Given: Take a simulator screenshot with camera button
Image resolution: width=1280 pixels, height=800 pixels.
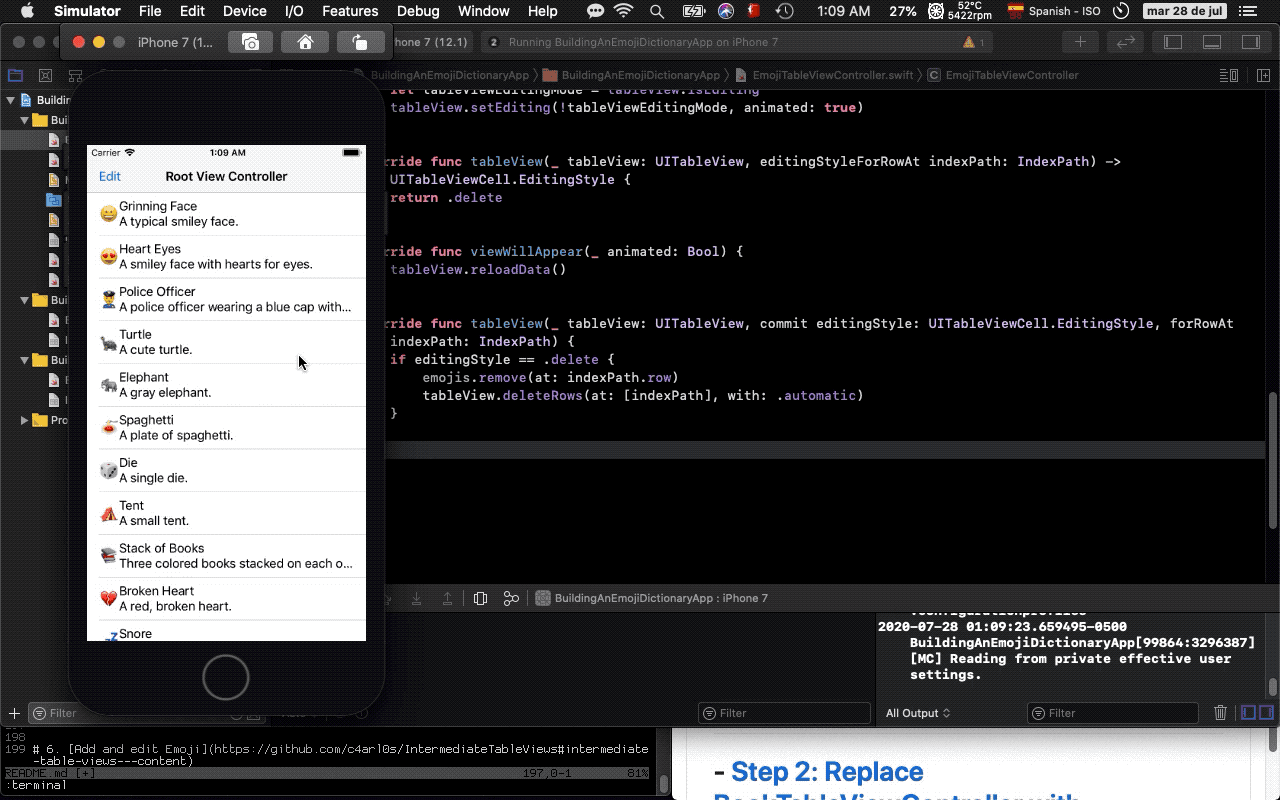Looking at the screenshot, I should point(250,43).
